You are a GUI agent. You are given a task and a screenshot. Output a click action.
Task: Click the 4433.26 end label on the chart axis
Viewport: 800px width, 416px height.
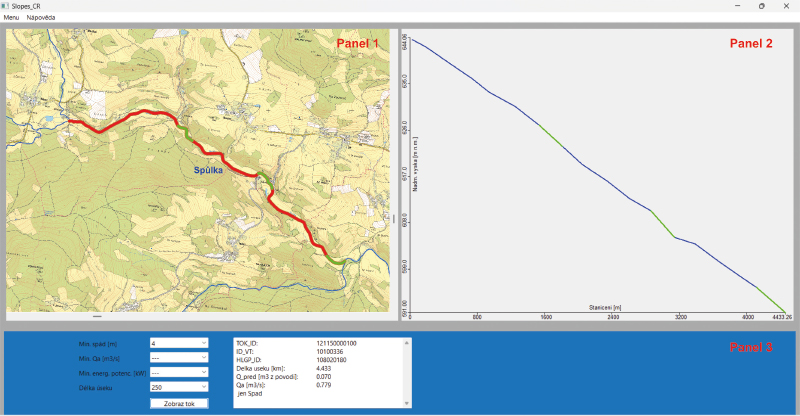(x=782, y=316)
